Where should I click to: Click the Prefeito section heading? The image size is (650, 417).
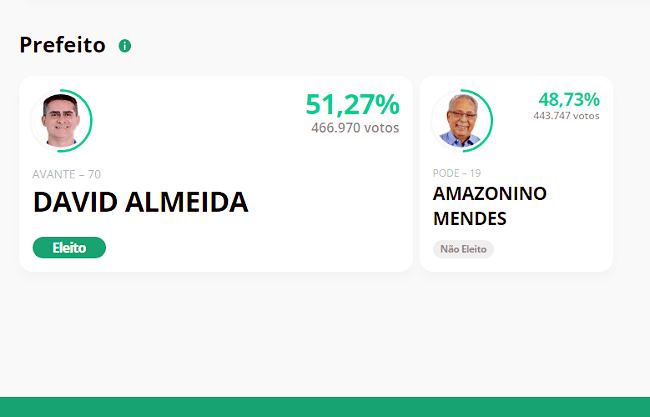(62, 45)
